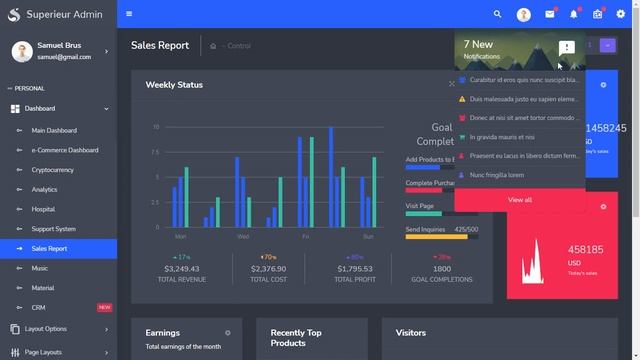Expand Samuel Brus profile chevron
Image resolution: width=640 pixels, height=360 pixels.
107,51
